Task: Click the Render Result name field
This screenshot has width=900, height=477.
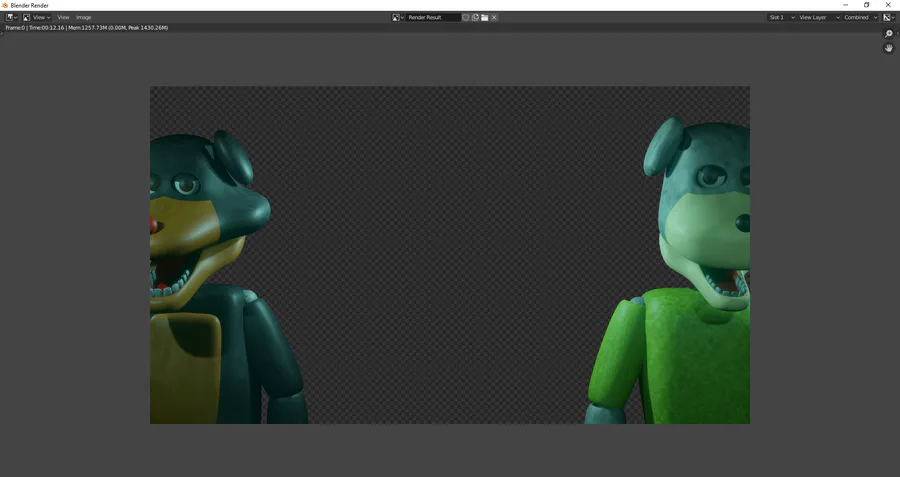Action: (x=433, y=17)
